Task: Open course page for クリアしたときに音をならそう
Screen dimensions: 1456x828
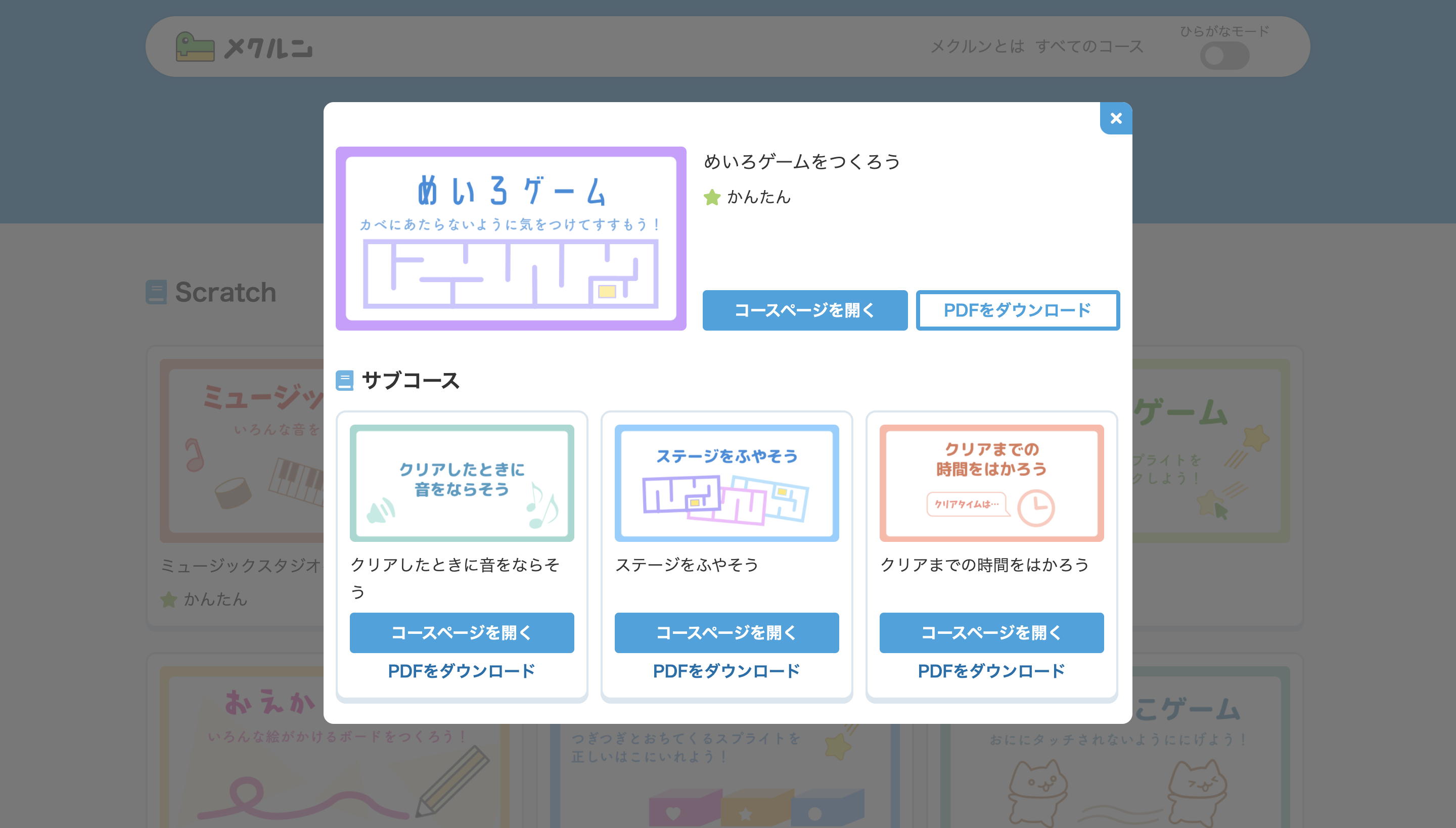Action: pos(461,632)
